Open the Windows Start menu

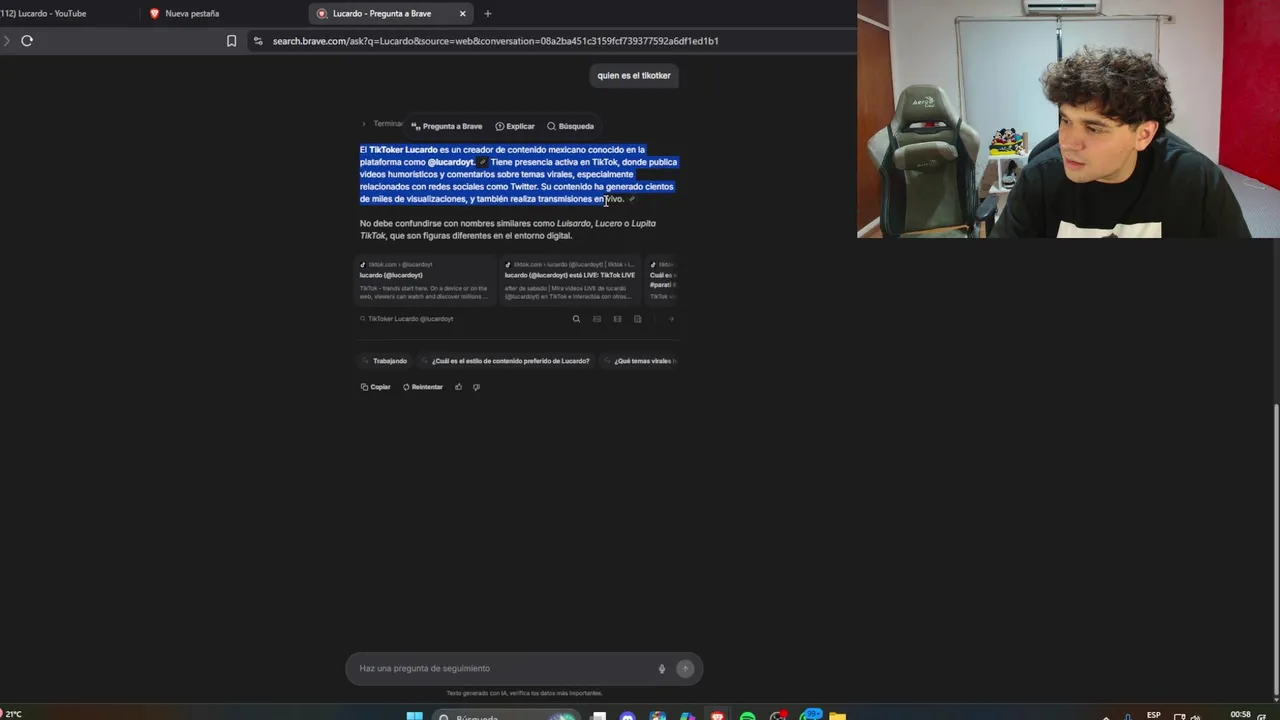(414, 716)
